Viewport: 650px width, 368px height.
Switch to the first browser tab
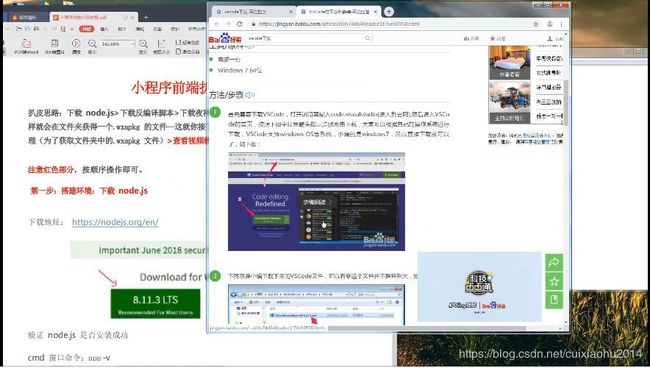tap(254, 12)
